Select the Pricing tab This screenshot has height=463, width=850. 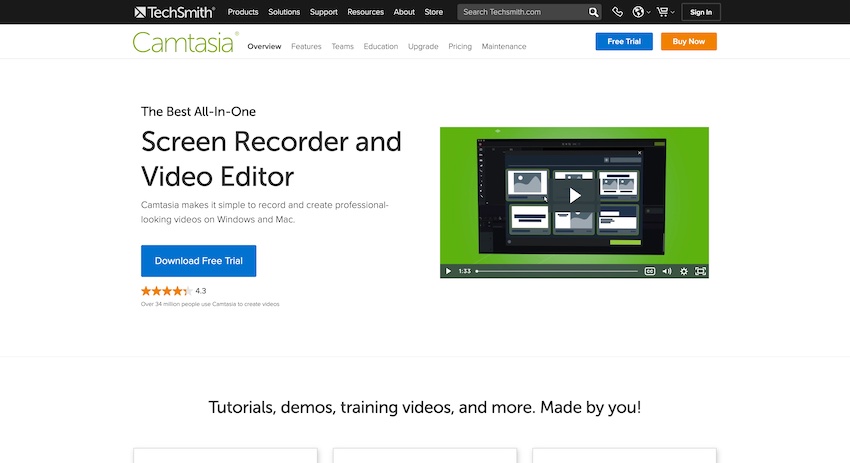460,47
